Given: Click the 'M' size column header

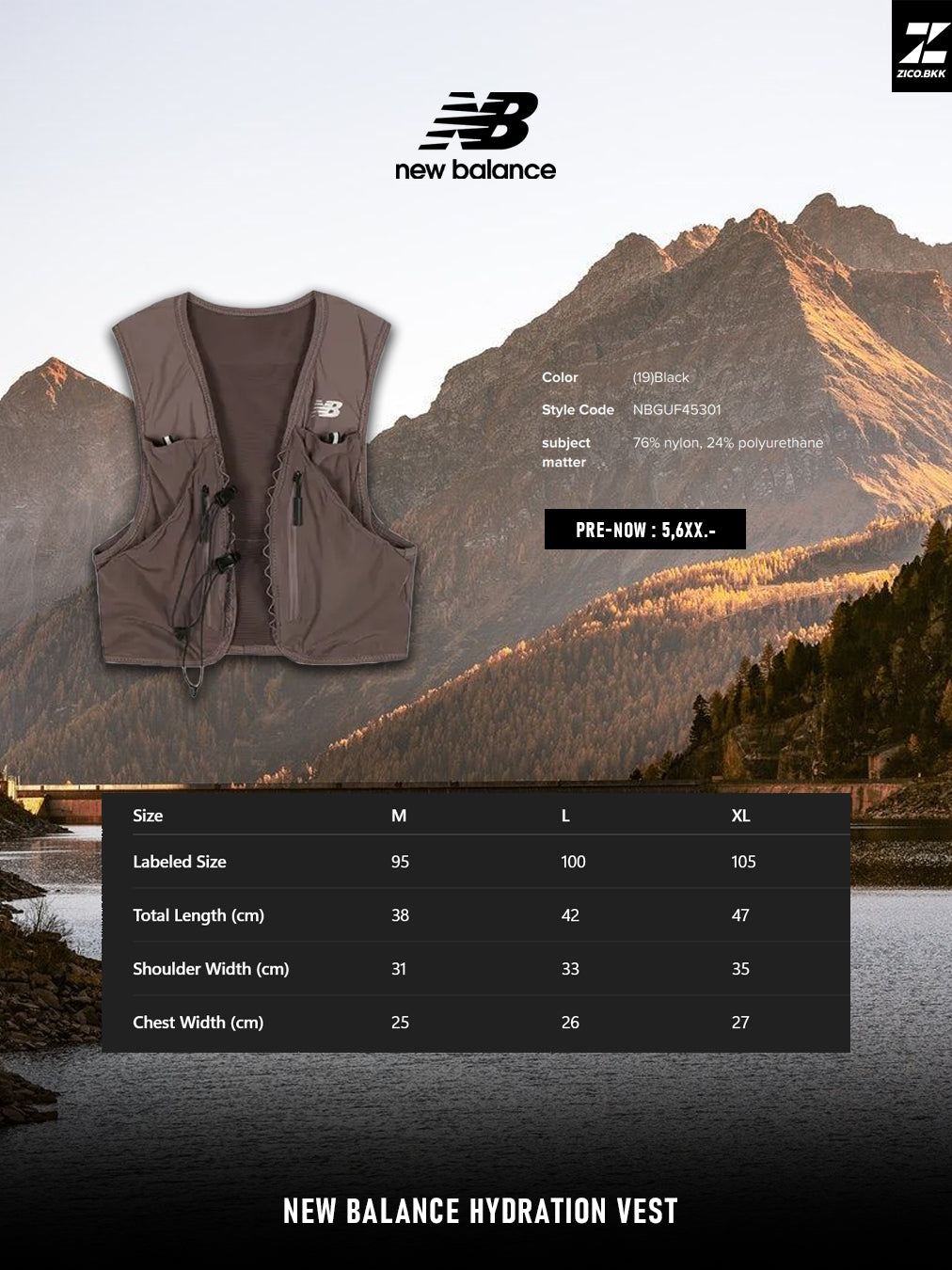Looking at the screenshot, I should [x=399, y=816].
